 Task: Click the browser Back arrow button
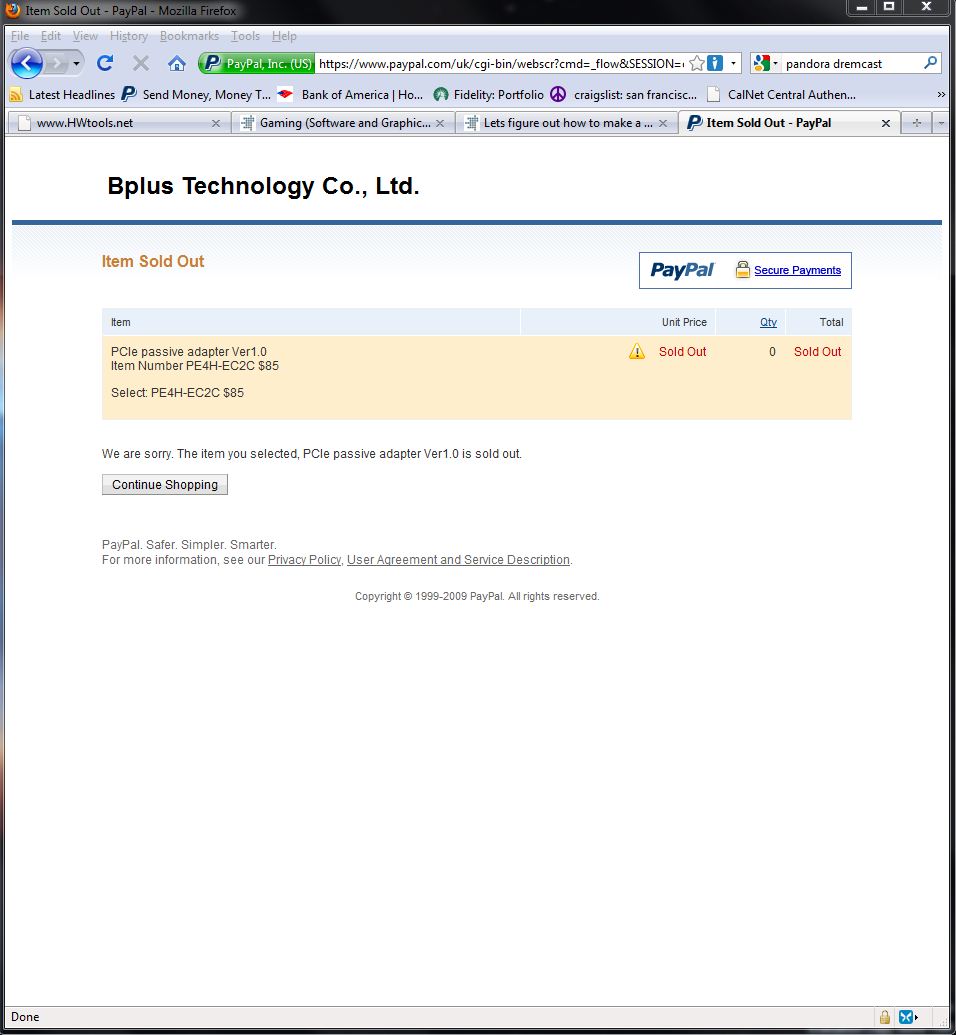pyautogui.click(x=26, y=63)
